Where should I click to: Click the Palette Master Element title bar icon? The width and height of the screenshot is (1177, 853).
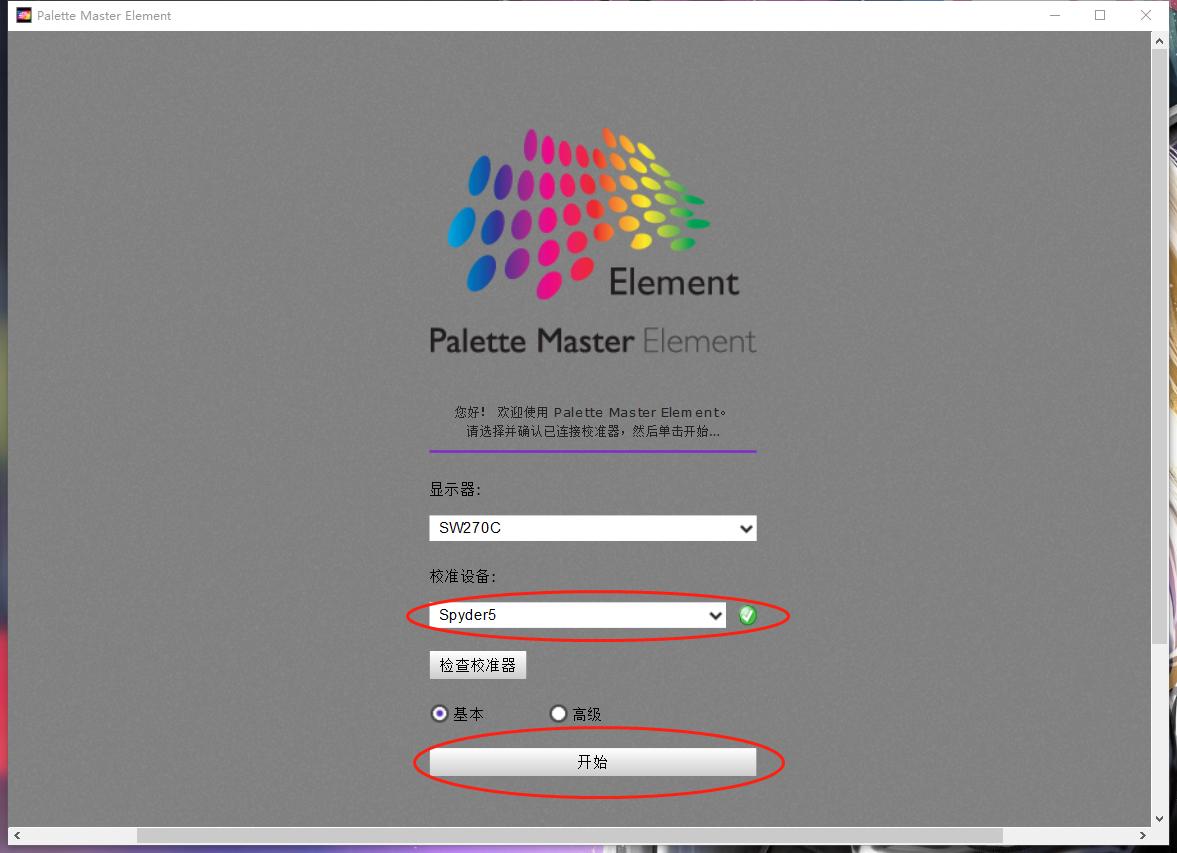[x=24, y=15]
